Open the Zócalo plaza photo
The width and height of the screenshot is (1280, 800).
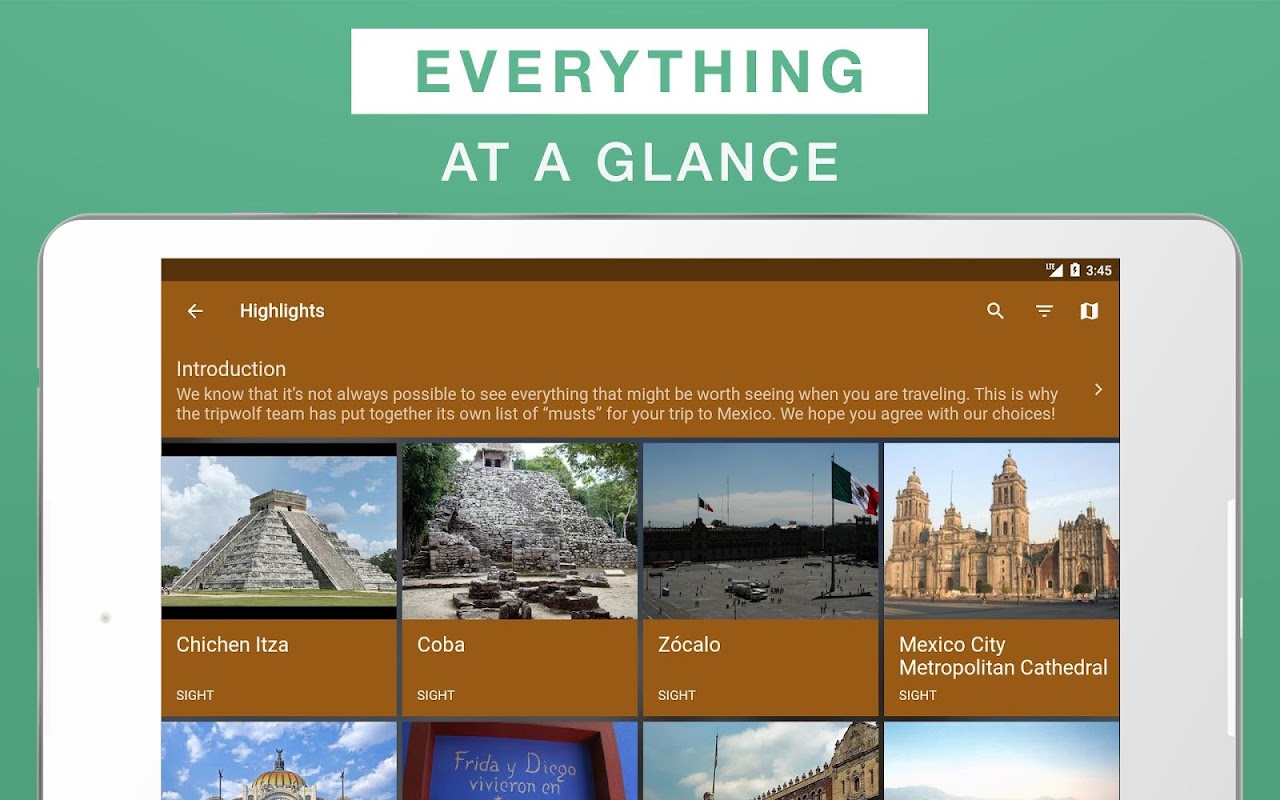point(761,531)
